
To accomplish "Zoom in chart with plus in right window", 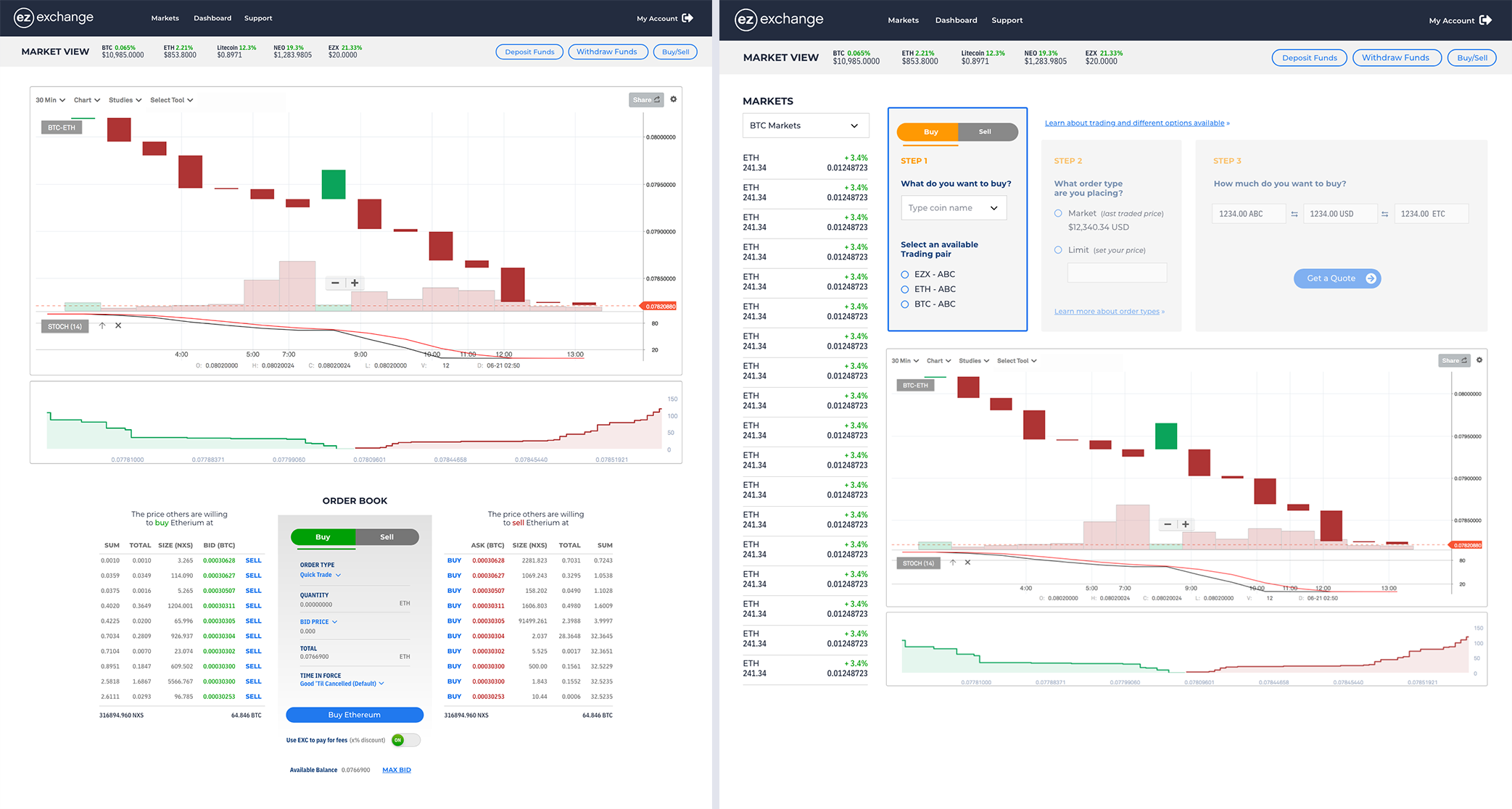I will pyautogui.click(x=1186, y=524).
